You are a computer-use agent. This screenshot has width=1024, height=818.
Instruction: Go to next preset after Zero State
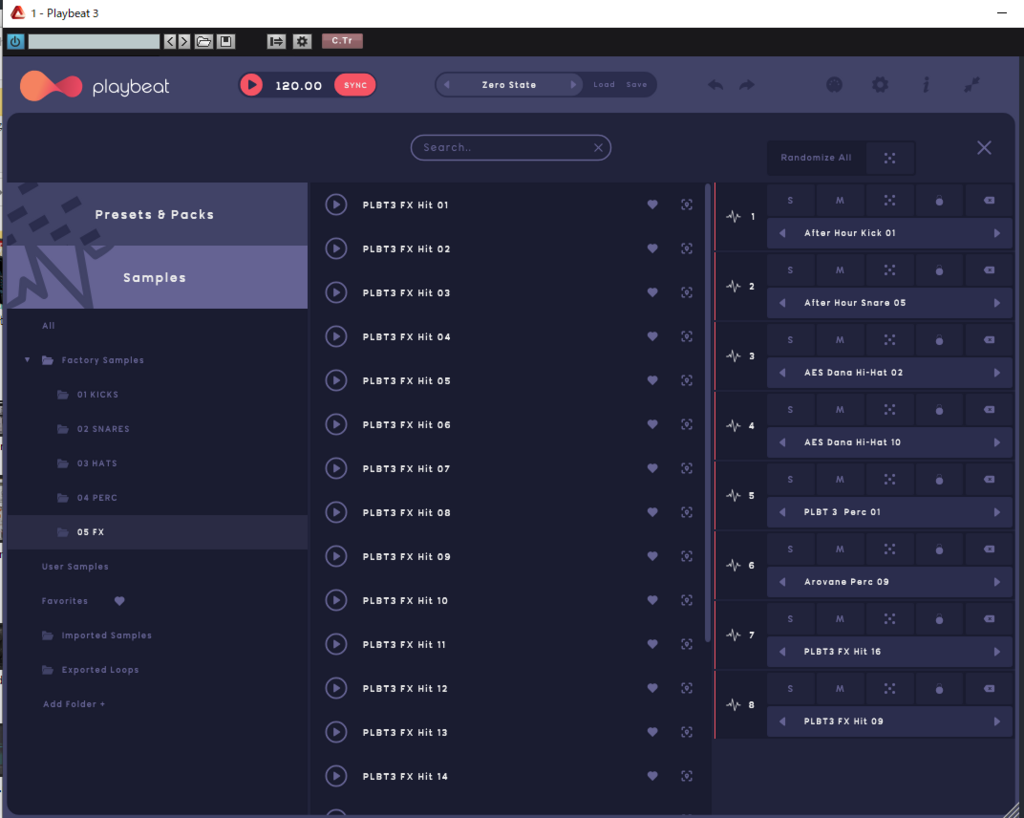pyautogui.click(x=573, y=85)
